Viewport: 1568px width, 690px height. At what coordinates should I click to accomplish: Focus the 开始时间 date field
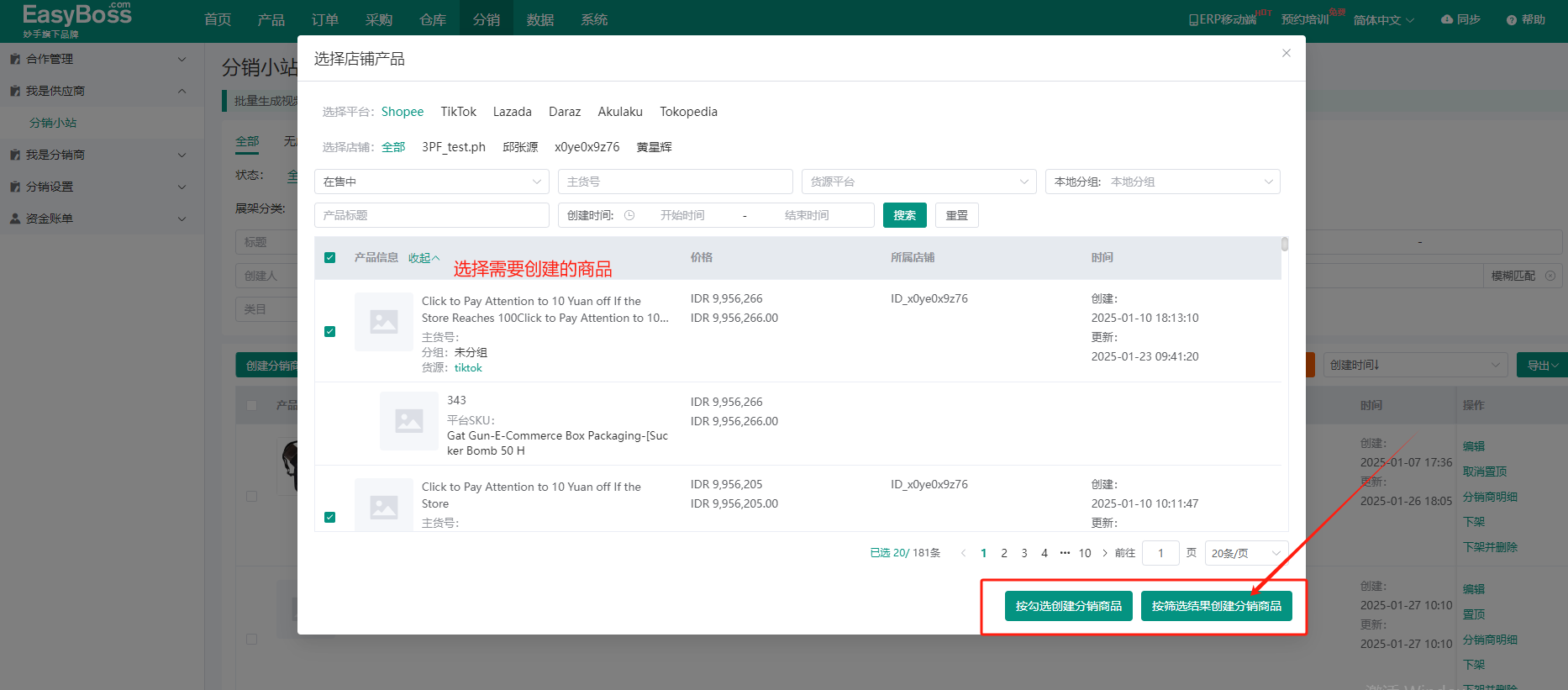point(682,215)
